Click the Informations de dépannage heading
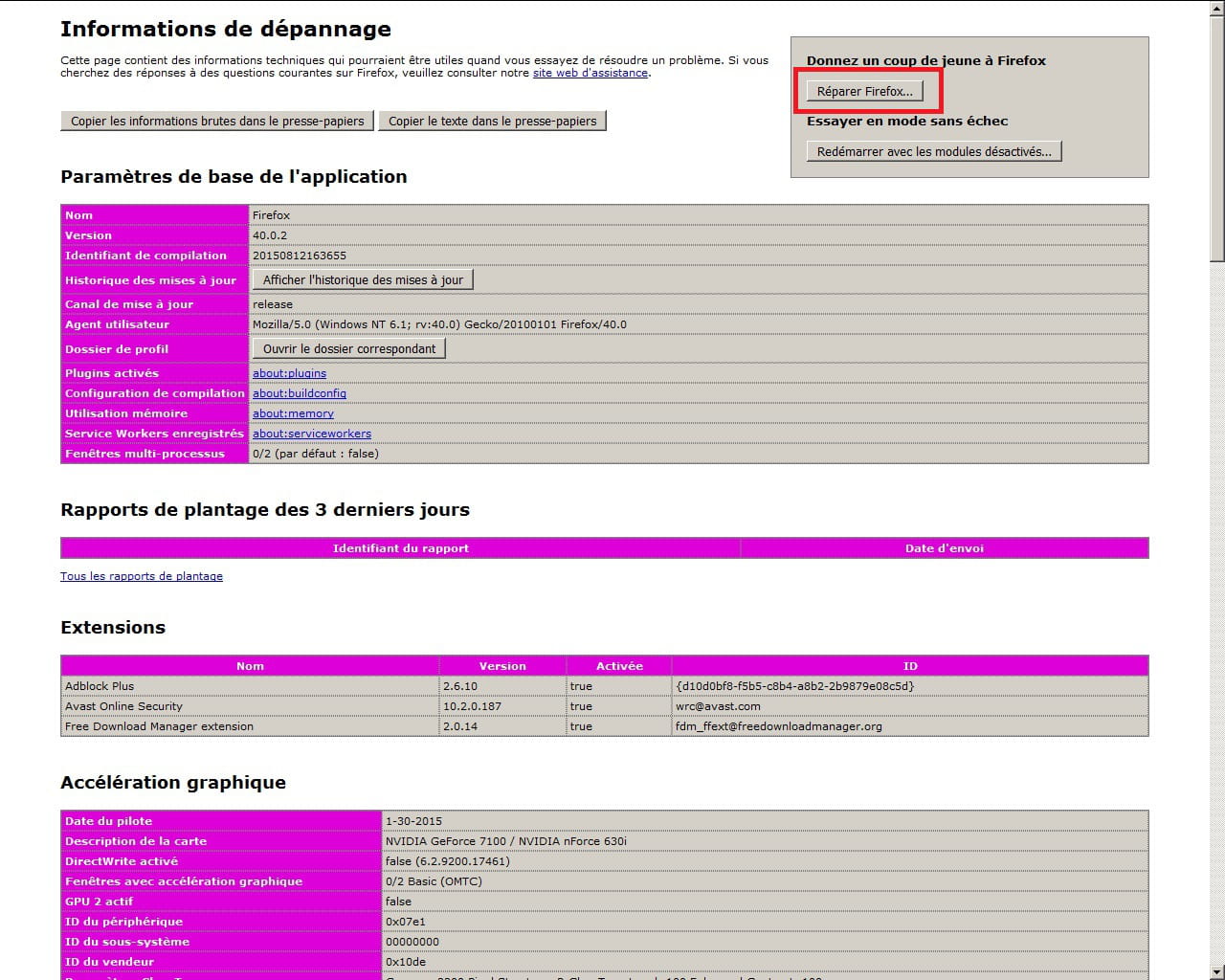Screen dimensions: 1225x980 (226, 29)
